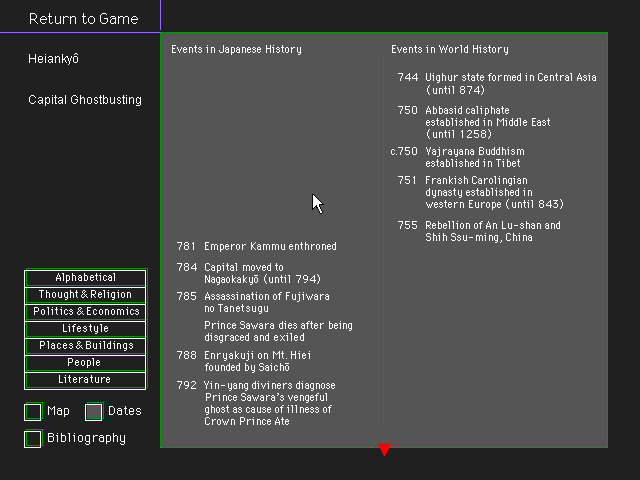Open the Capital Ghostbusting entry
This screenshot has height=480, width=640.
85,100
